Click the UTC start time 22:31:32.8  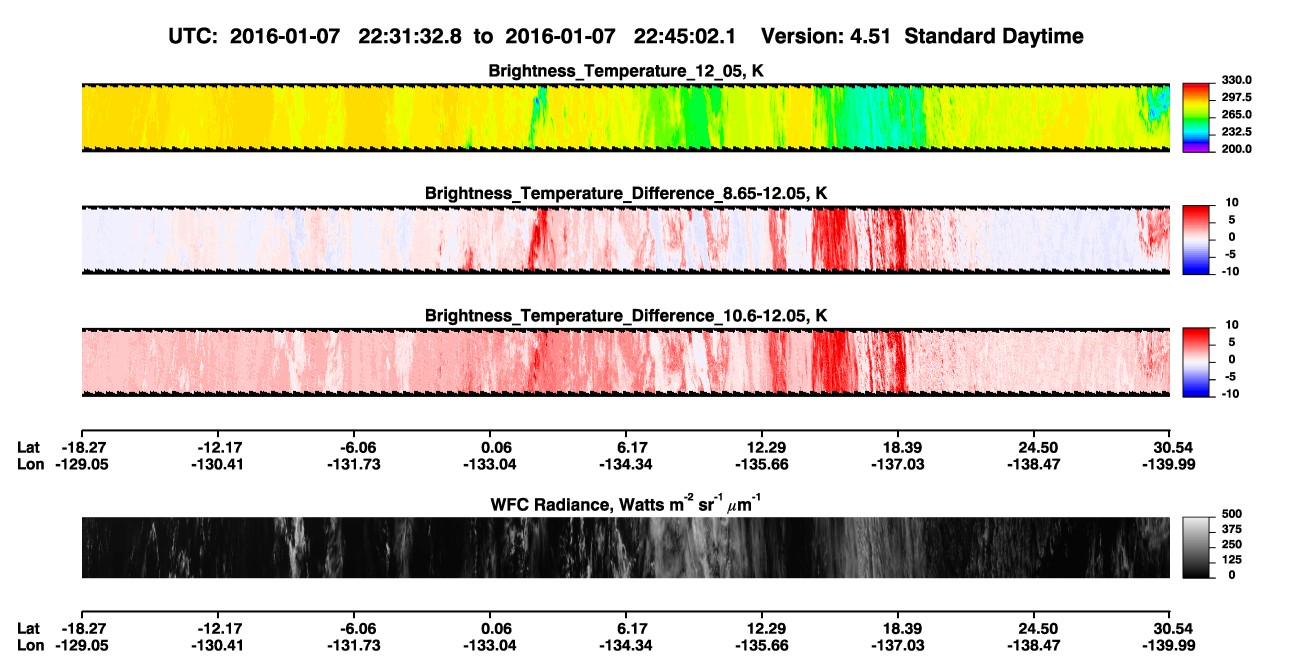412,36
